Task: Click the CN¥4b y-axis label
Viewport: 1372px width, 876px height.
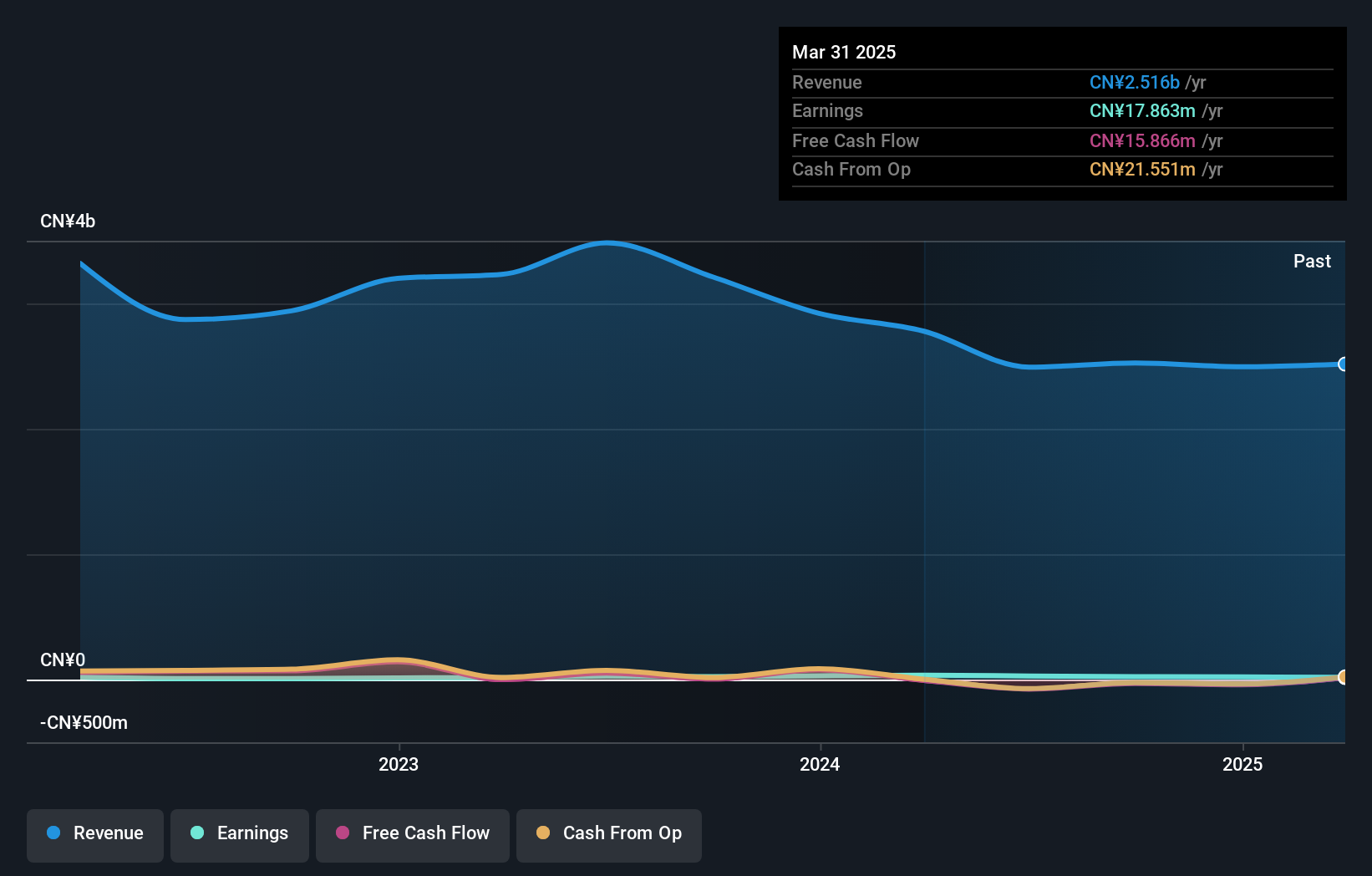Action: pos(68,222)
